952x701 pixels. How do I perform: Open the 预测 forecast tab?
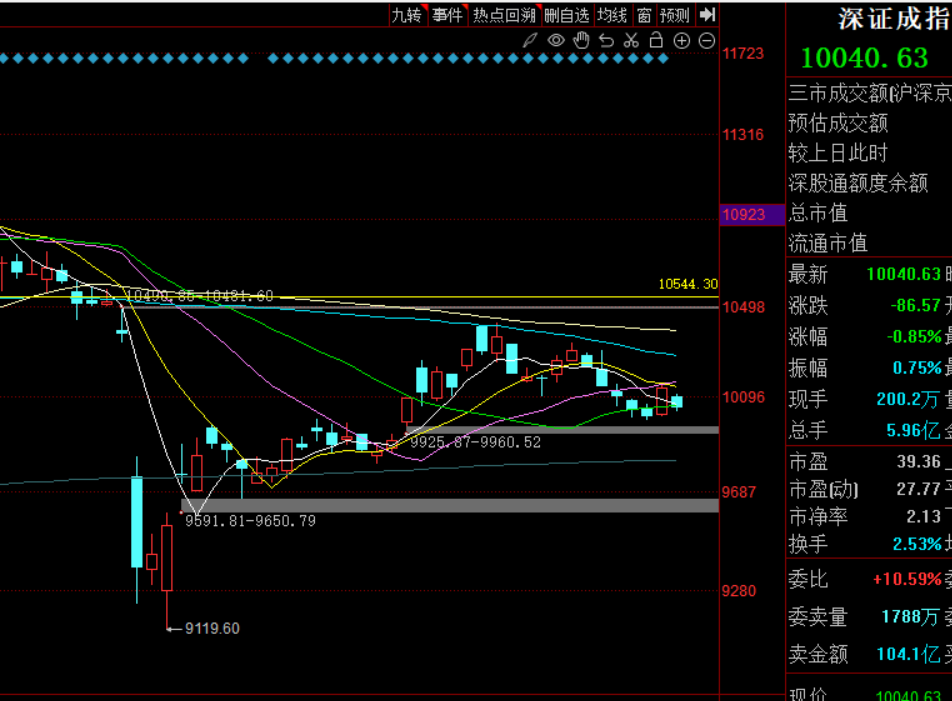[x=675, y=15]
